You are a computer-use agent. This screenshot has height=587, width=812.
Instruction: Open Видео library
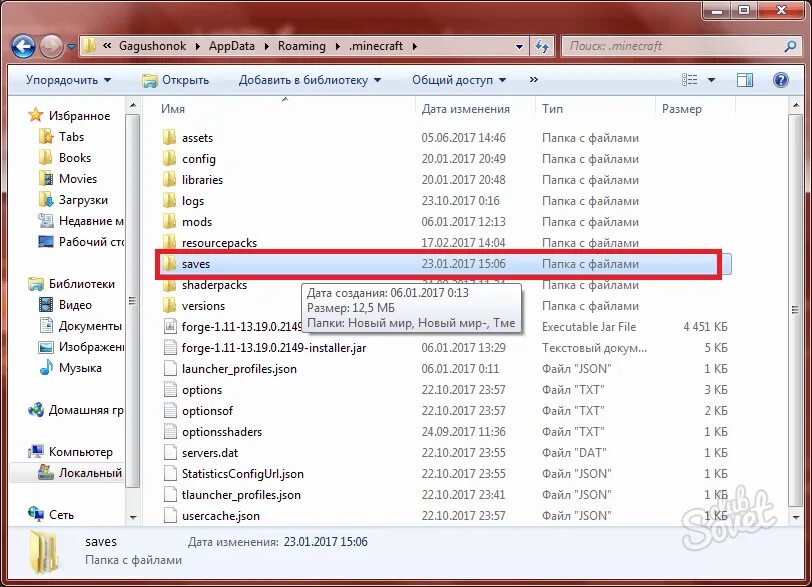pos(66,305)
